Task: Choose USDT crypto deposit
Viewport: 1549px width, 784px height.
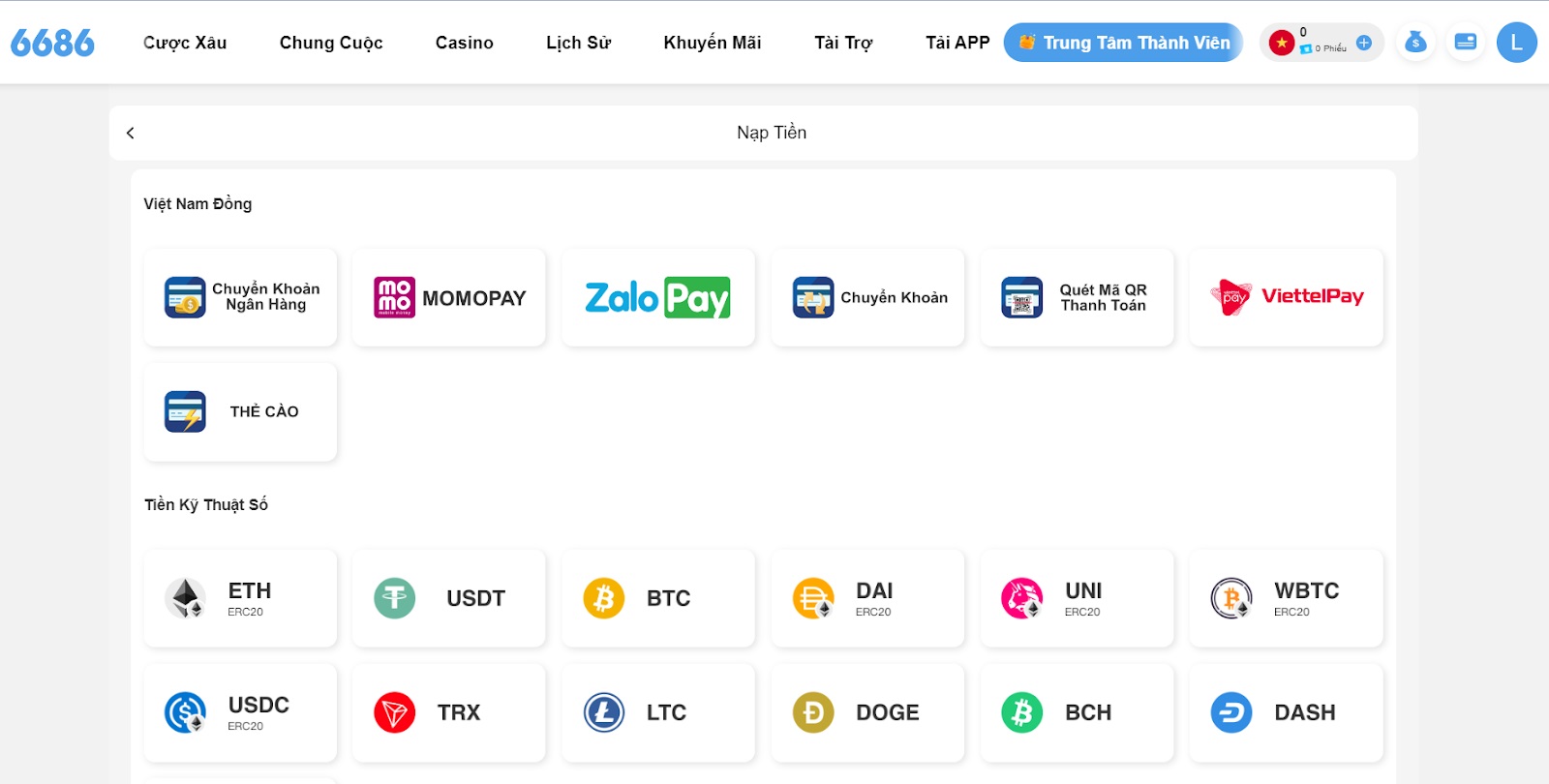Action: (x=449, y=598)
